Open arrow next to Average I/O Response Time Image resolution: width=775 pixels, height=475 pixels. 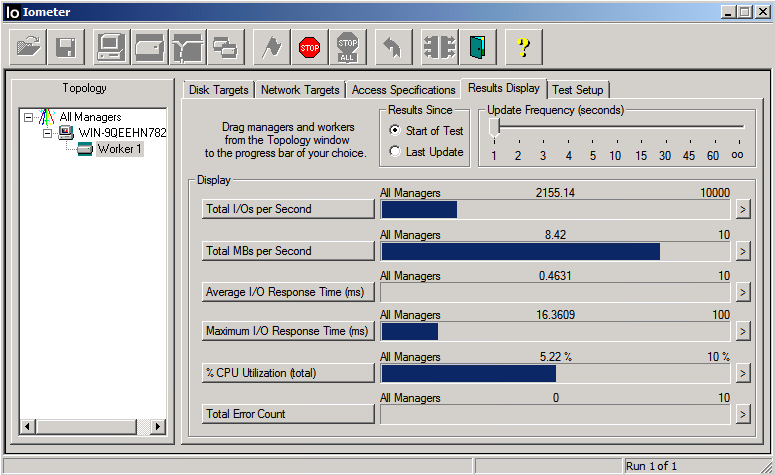point(742,293)
